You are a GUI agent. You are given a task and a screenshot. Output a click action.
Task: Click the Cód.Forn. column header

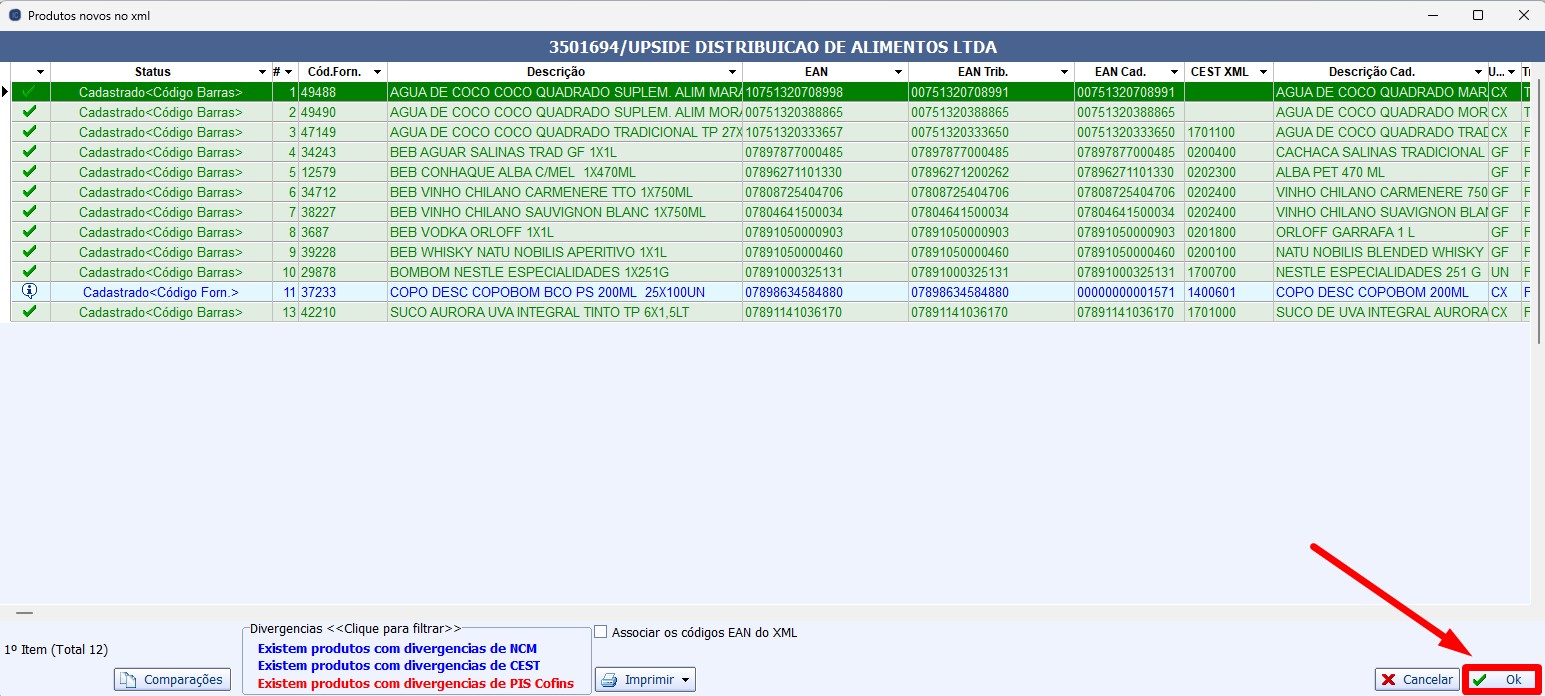click(334, 72)
